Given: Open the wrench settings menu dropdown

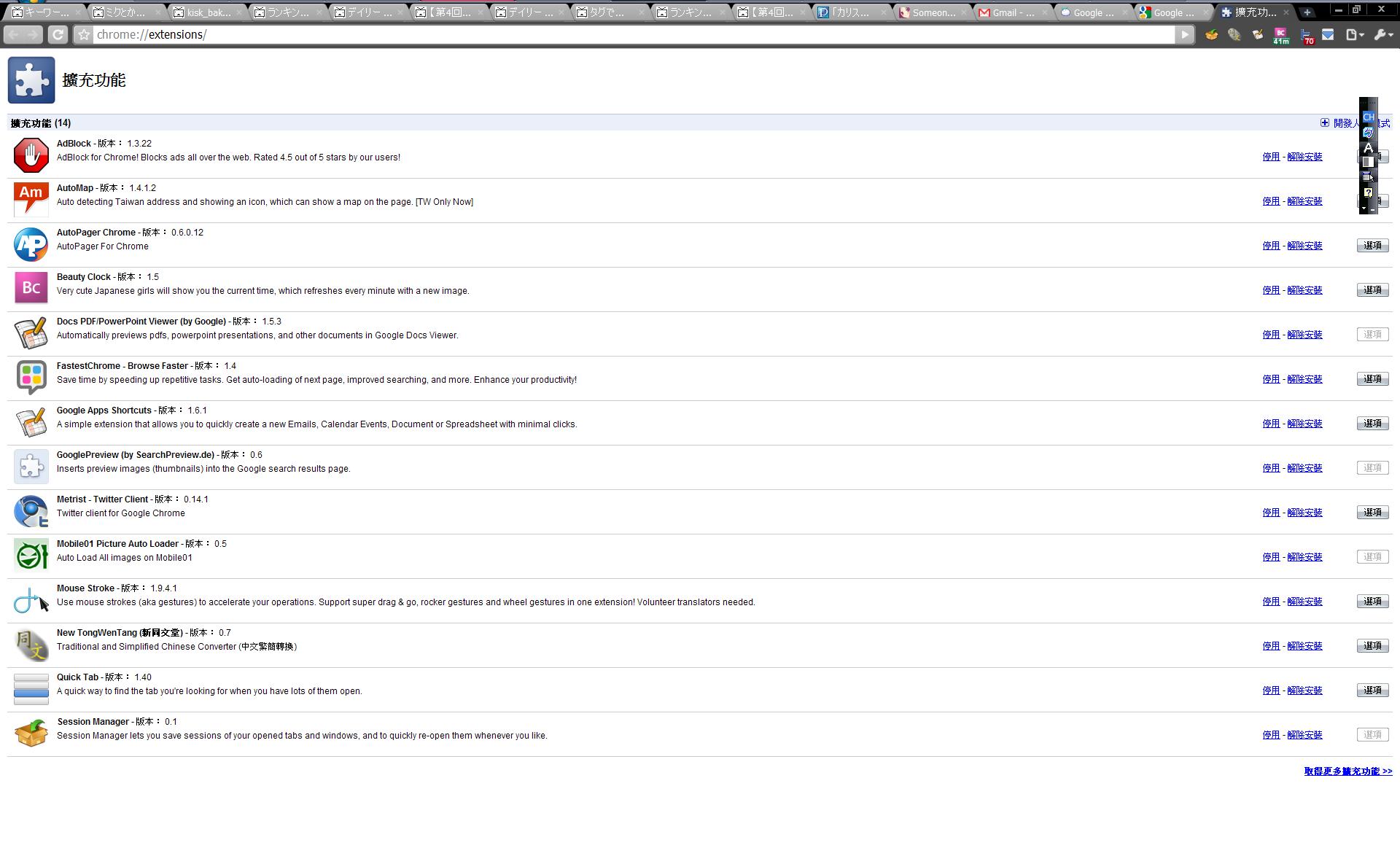Looking at the screenshot, I should coord(1383,34).
